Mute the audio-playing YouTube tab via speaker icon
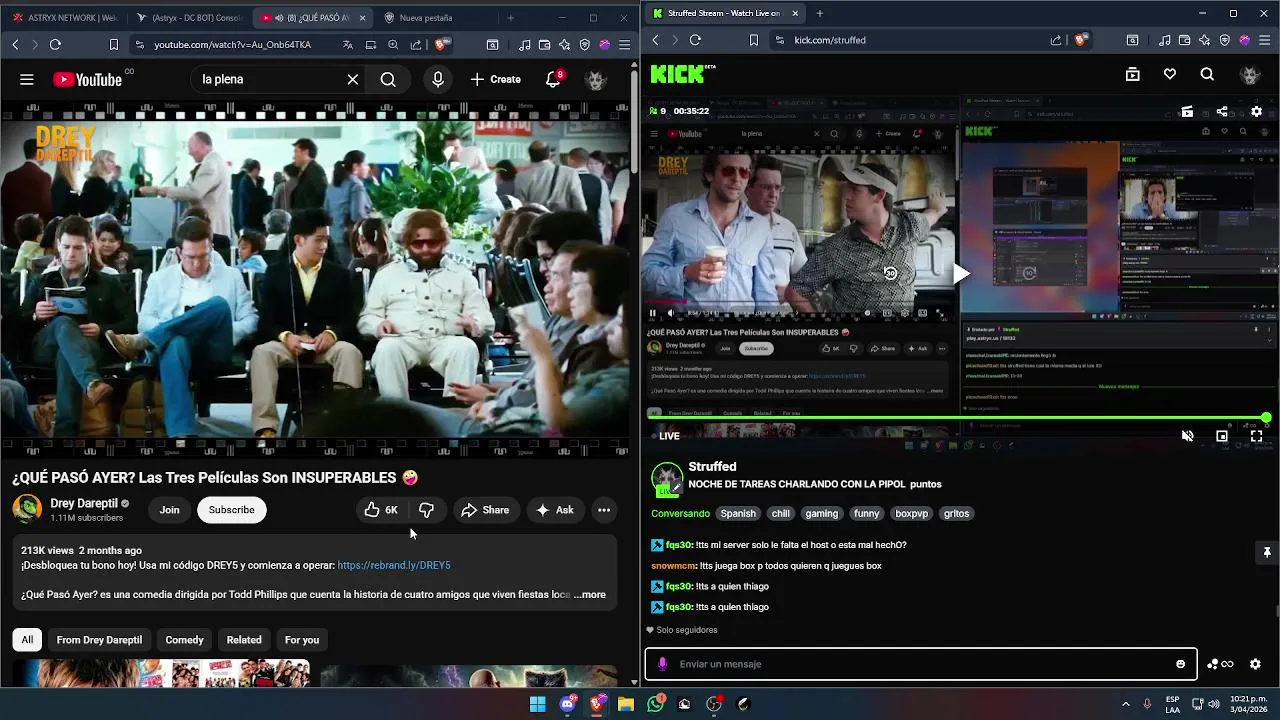This screenshot has height=720, width=1280. [x=278, y=18]
